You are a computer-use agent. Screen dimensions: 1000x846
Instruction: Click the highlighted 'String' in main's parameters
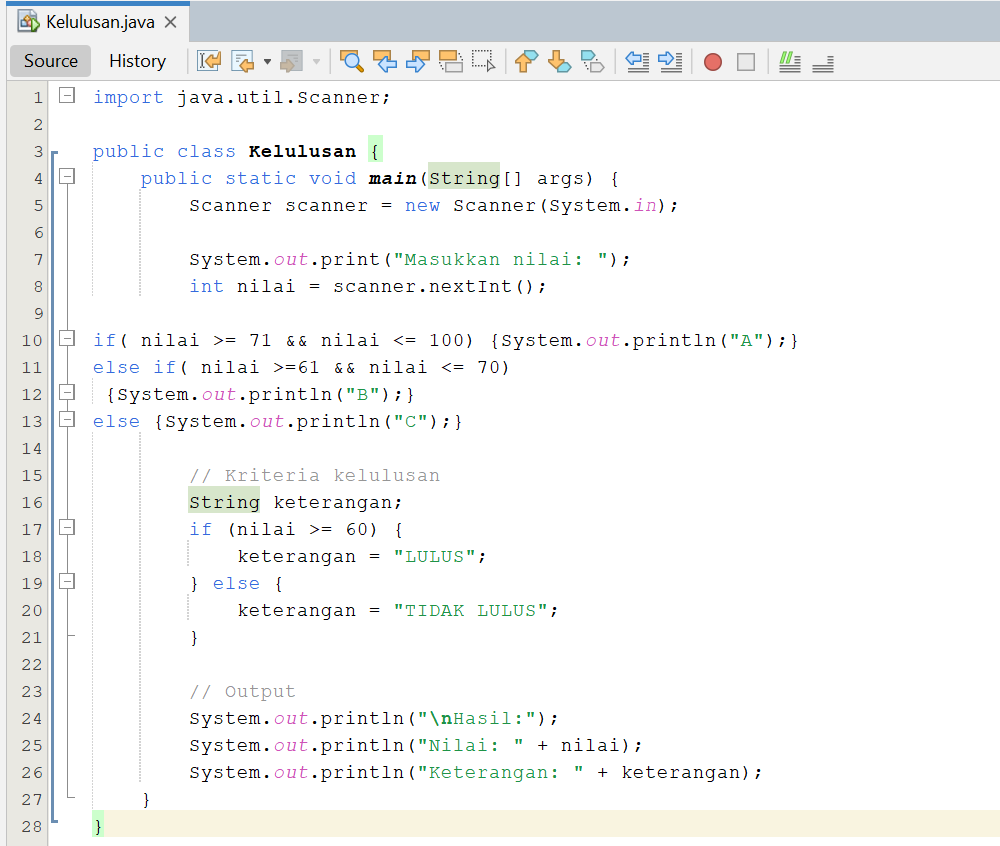coord(464,179)
